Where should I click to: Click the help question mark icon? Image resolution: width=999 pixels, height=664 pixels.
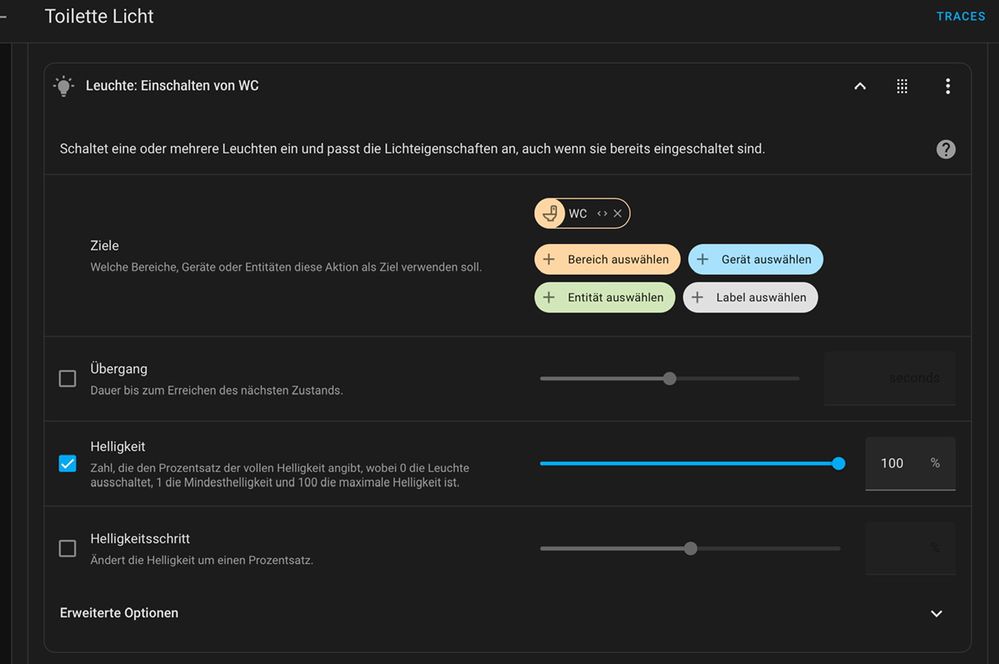pyautogui.click(x=945, y=149)
